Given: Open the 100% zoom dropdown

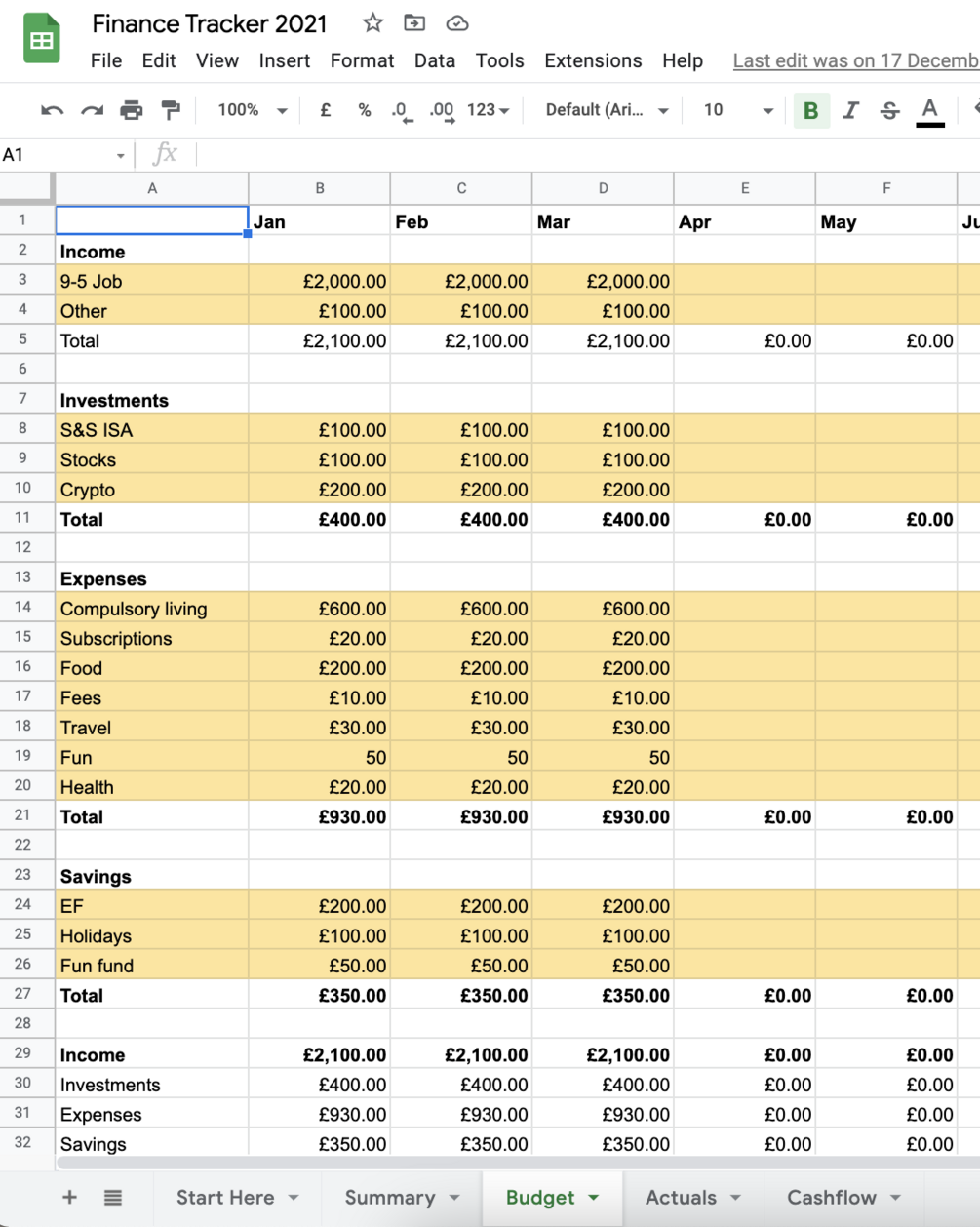Looking at the screenshot, I should point(252,110).
